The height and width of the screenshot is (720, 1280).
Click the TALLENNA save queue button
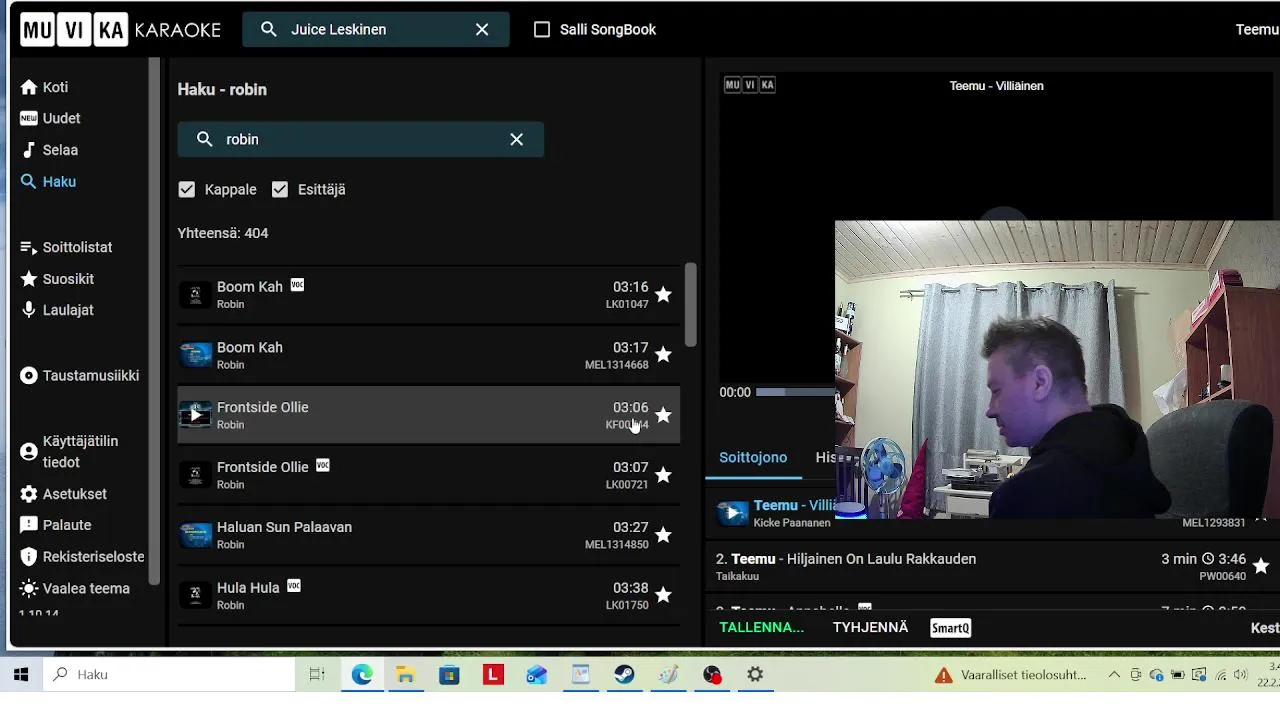762,627
